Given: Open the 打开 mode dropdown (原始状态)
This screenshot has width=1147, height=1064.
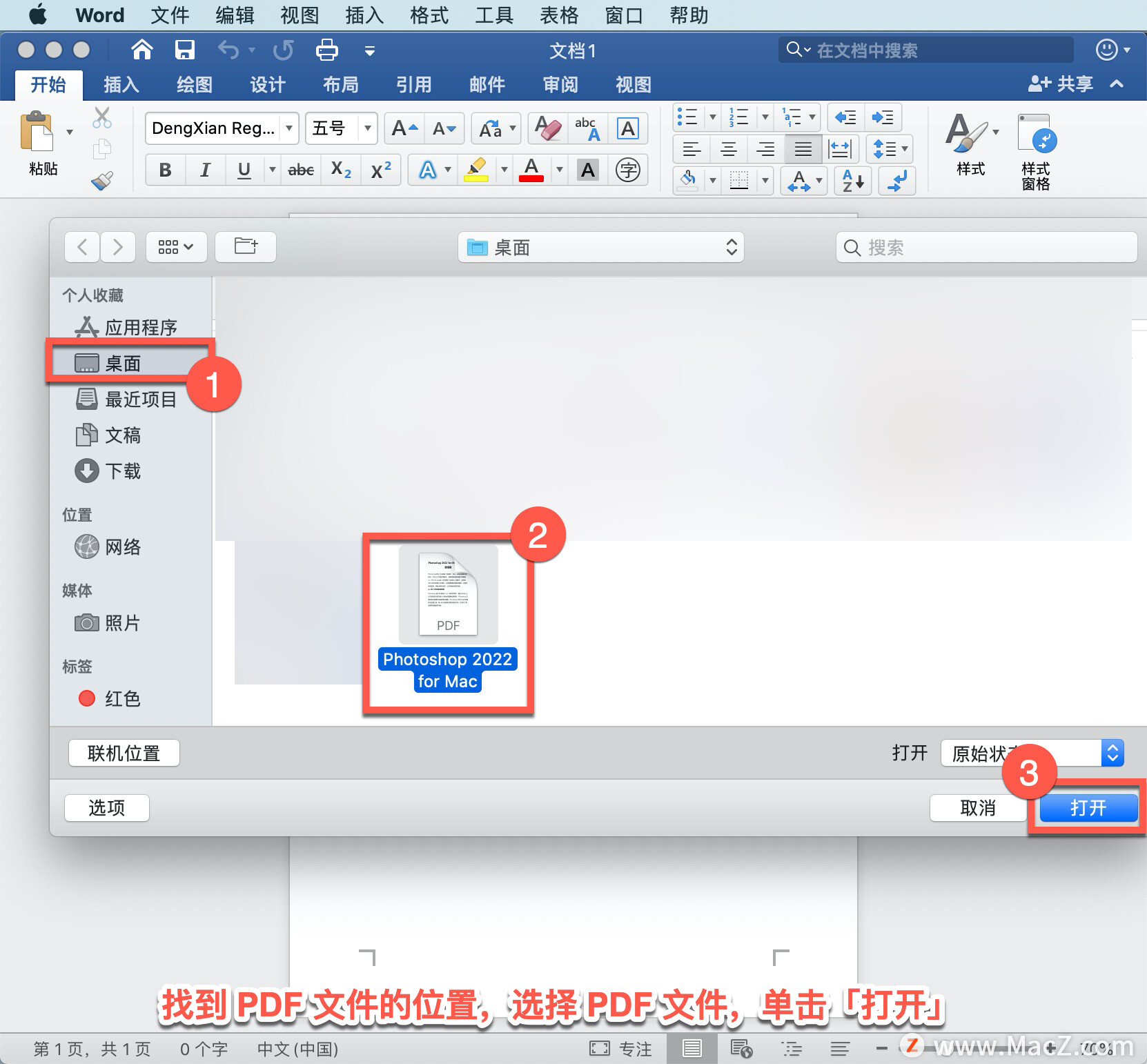Looking at the screenshot, I should (x=1032, y=753).
